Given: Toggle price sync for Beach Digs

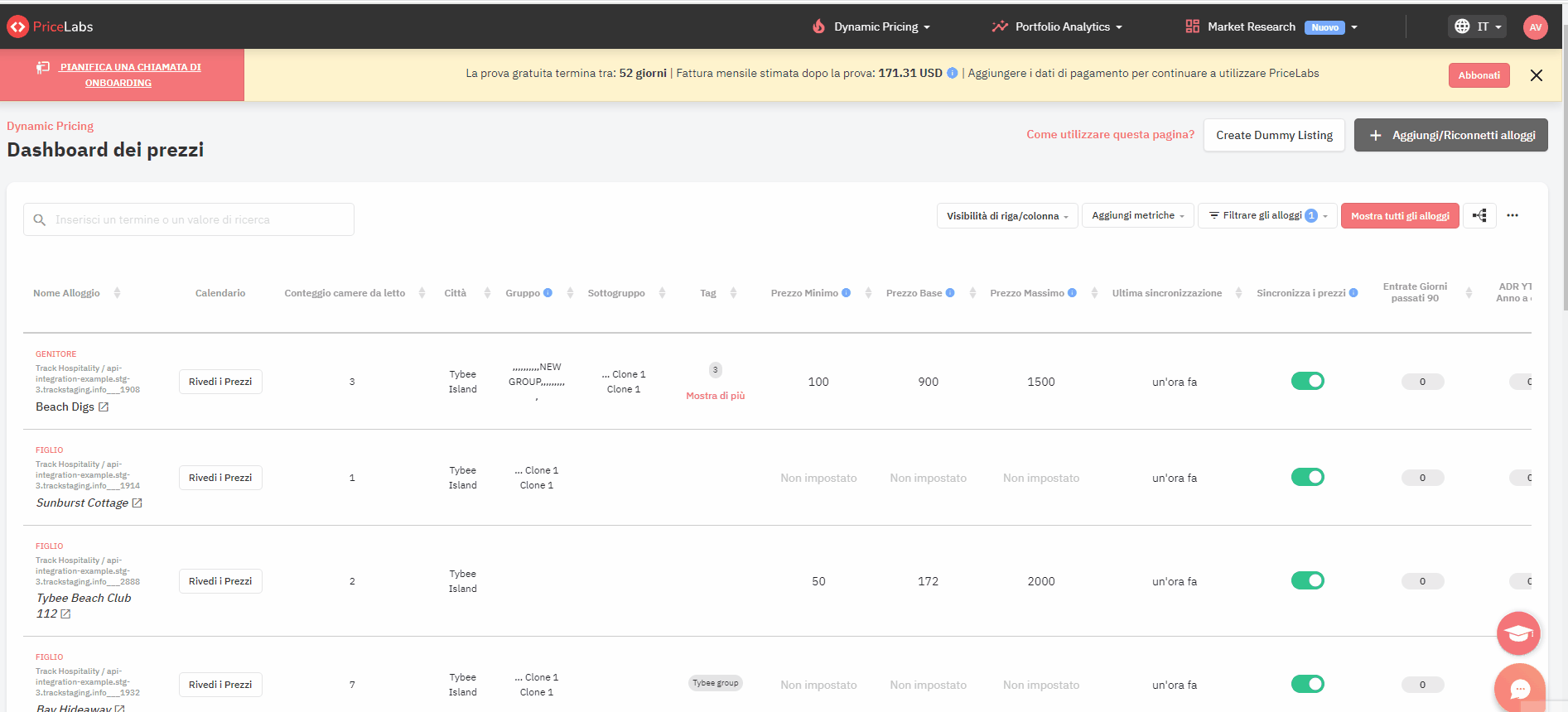Looking at the screenshot, I should point(1307,381).
